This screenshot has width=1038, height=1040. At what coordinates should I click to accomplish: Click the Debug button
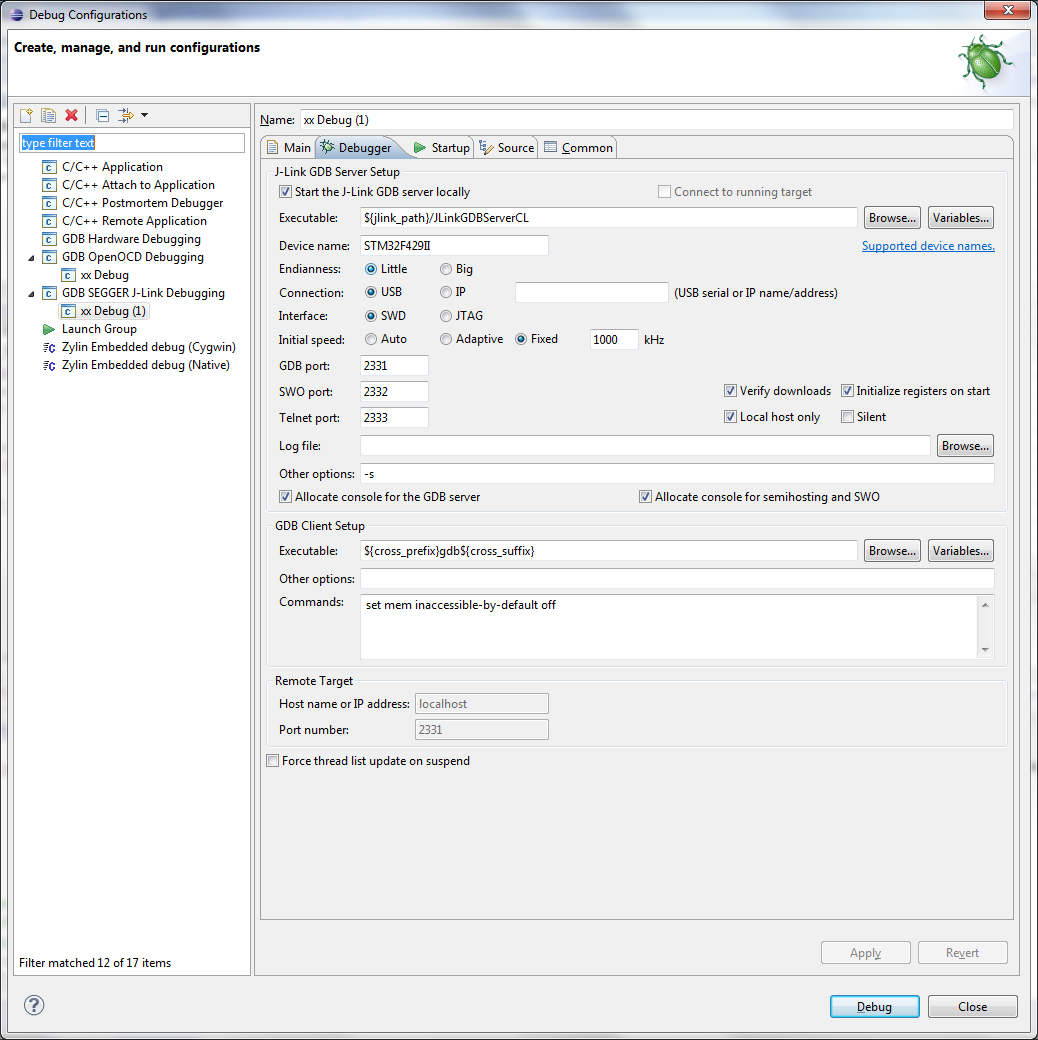click(x=874, y=1007)
